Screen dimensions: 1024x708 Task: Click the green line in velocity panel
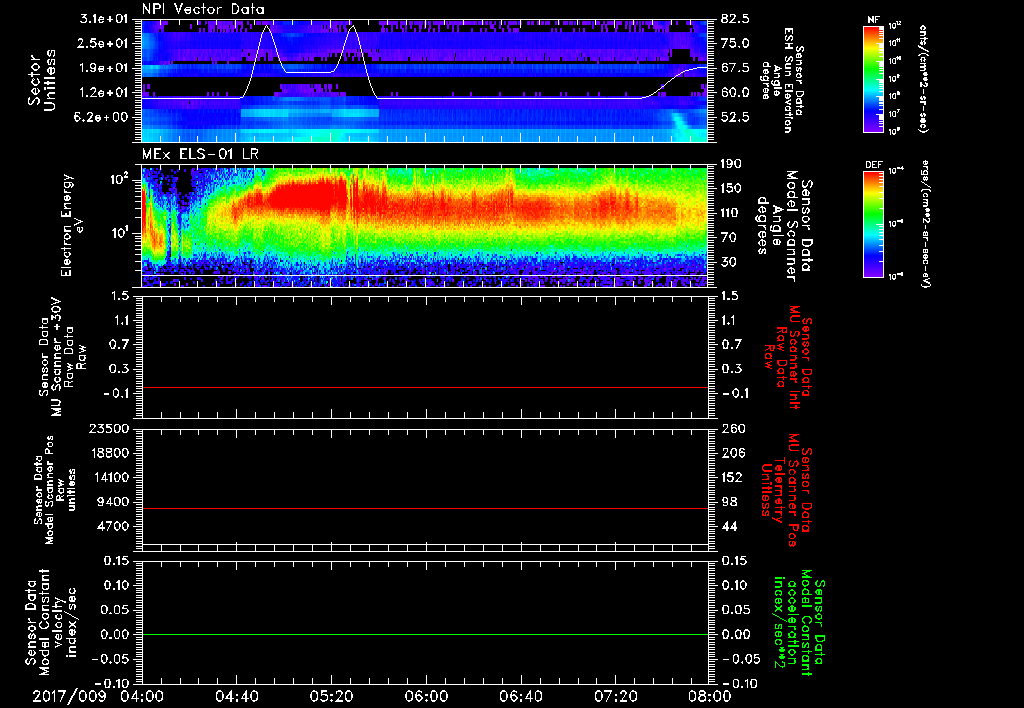tap(424, 634)
